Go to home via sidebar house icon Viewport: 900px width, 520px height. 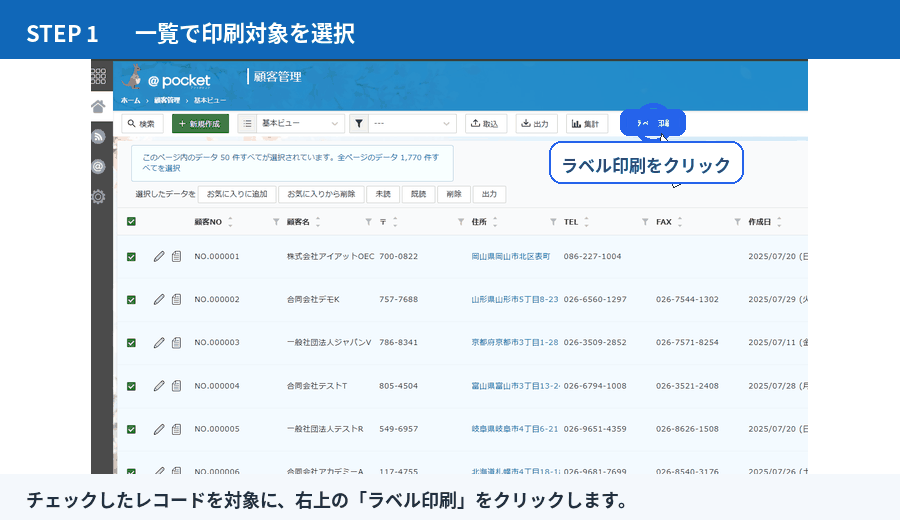98,107
